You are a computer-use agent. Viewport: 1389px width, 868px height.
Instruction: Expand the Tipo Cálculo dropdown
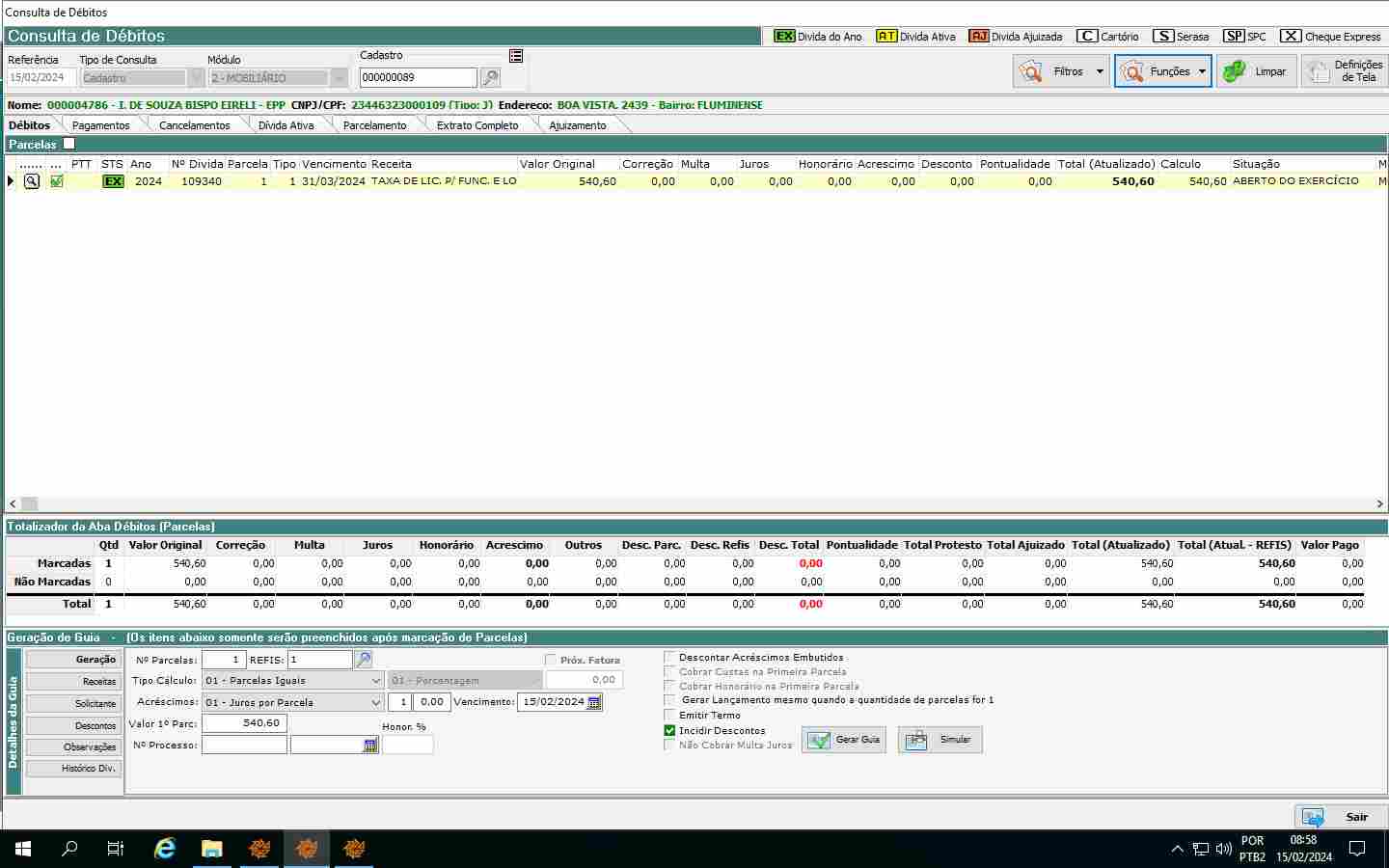[376, 681]
